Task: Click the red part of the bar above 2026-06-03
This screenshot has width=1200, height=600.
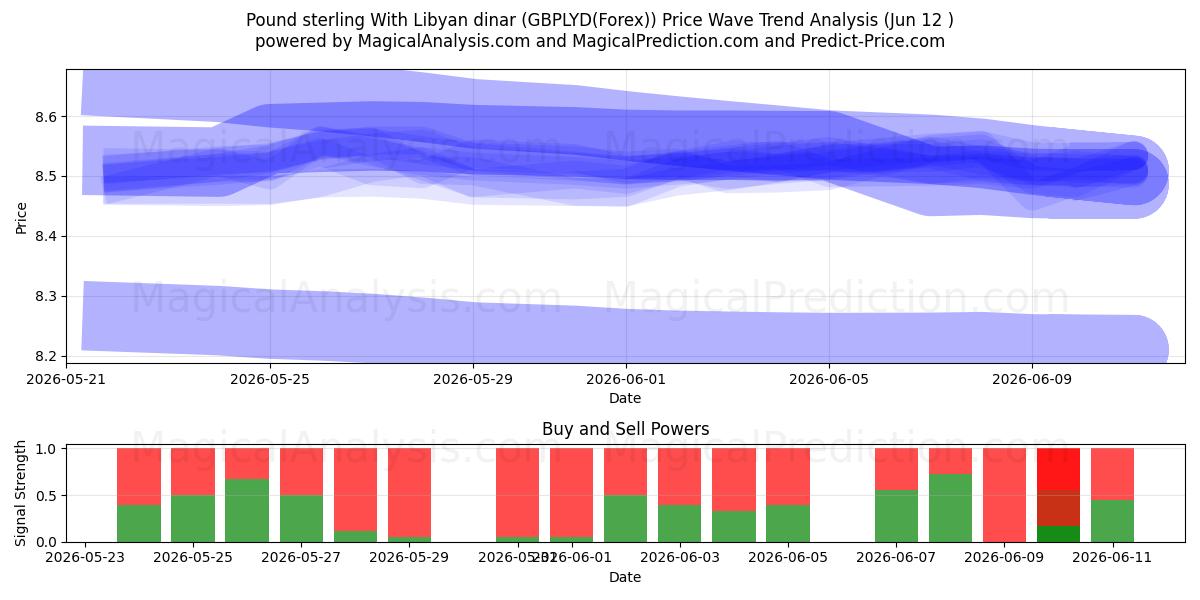Action: [680, 476]
